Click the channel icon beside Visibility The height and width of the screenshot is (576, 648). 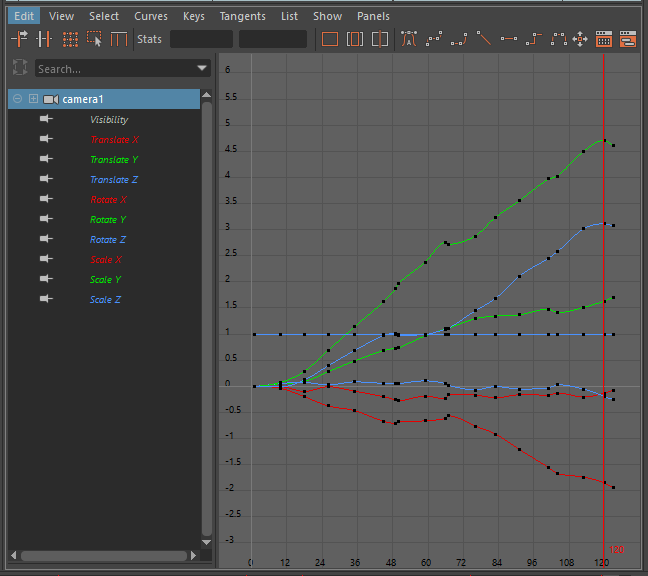coord(46,119)
